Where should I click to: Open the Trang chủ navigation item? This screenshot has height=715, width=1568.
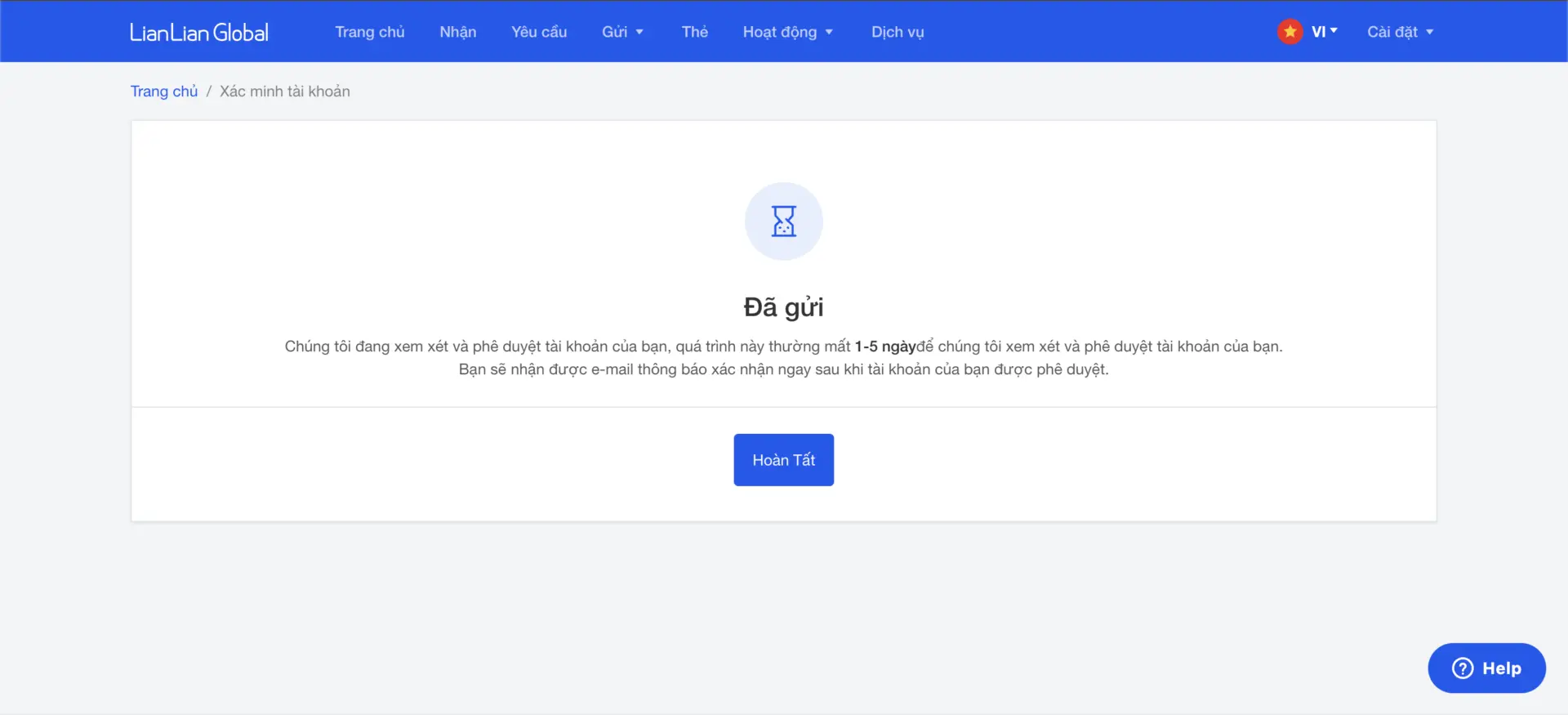(x=369, y=32)
